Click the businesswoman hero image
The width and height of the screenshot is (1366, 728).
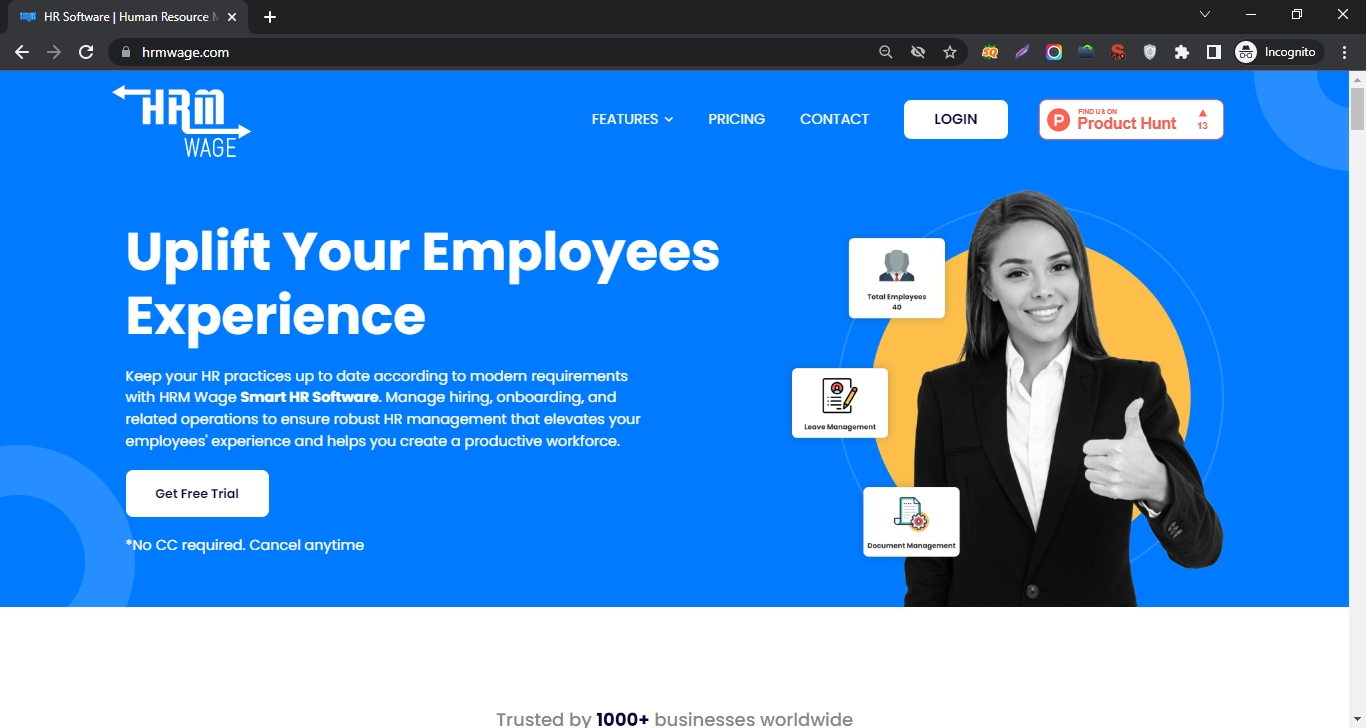click(x=1064, y=398)
